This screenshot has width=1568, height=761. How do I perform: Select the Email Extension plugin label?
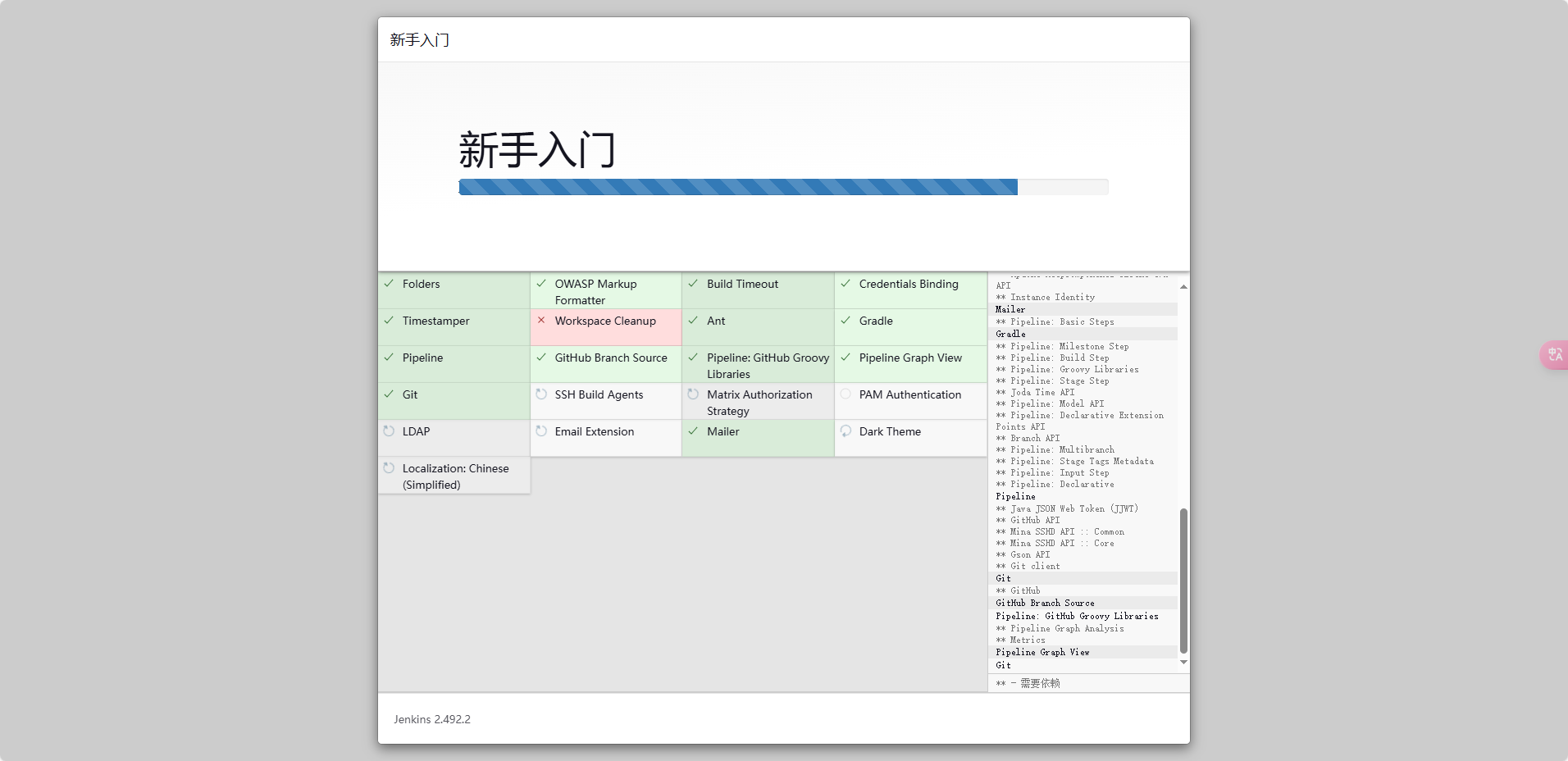[595, 431]
